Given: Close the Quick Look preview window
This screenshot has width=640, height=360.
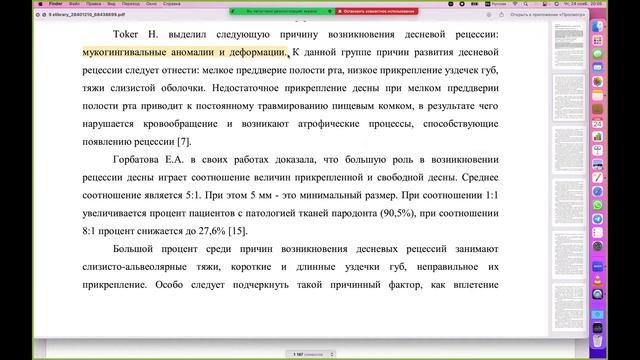Looking at the screenshot, I should (38, 14).
